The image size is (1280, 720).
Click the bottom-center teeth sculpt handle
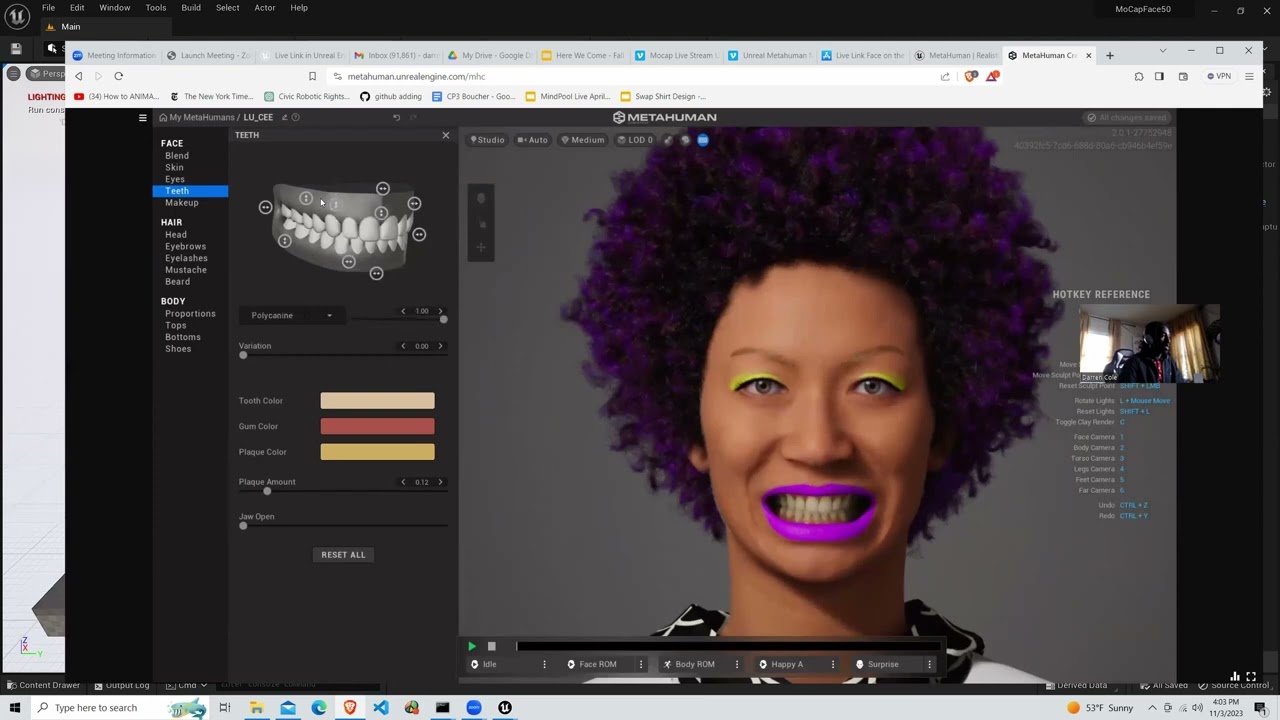(x=348, y=262)
